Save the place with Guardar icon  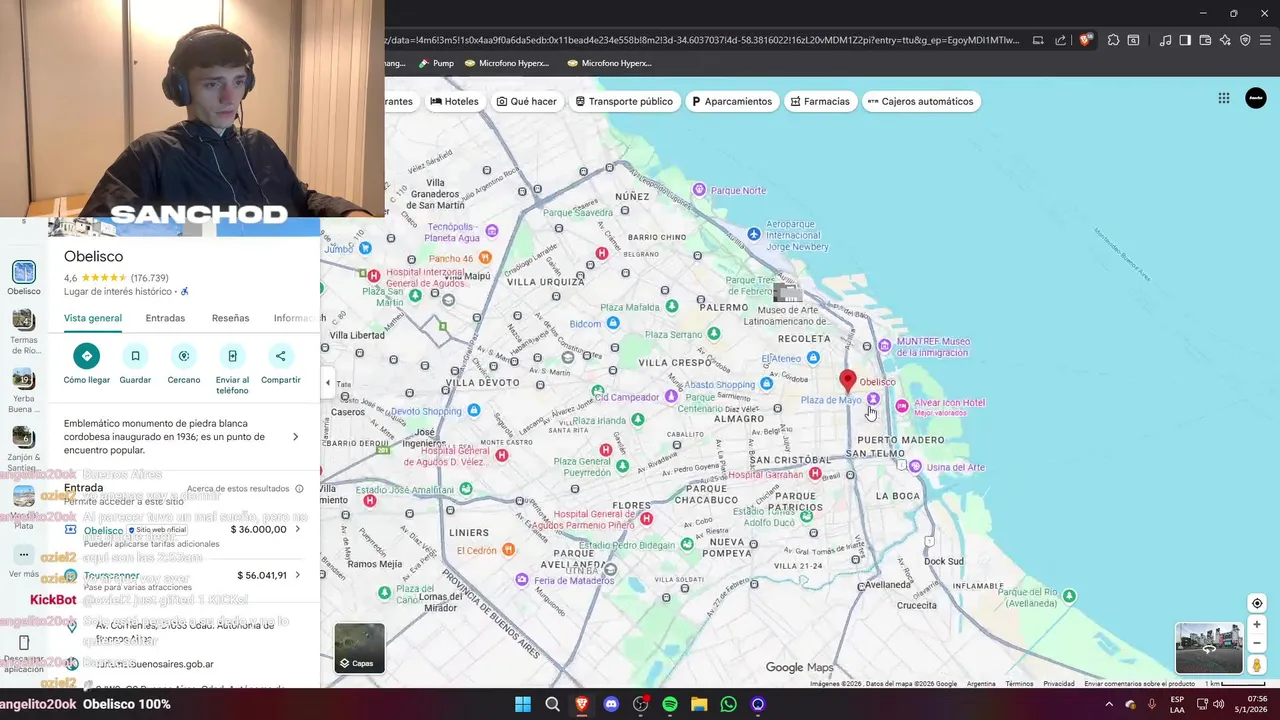coord(135,356)
